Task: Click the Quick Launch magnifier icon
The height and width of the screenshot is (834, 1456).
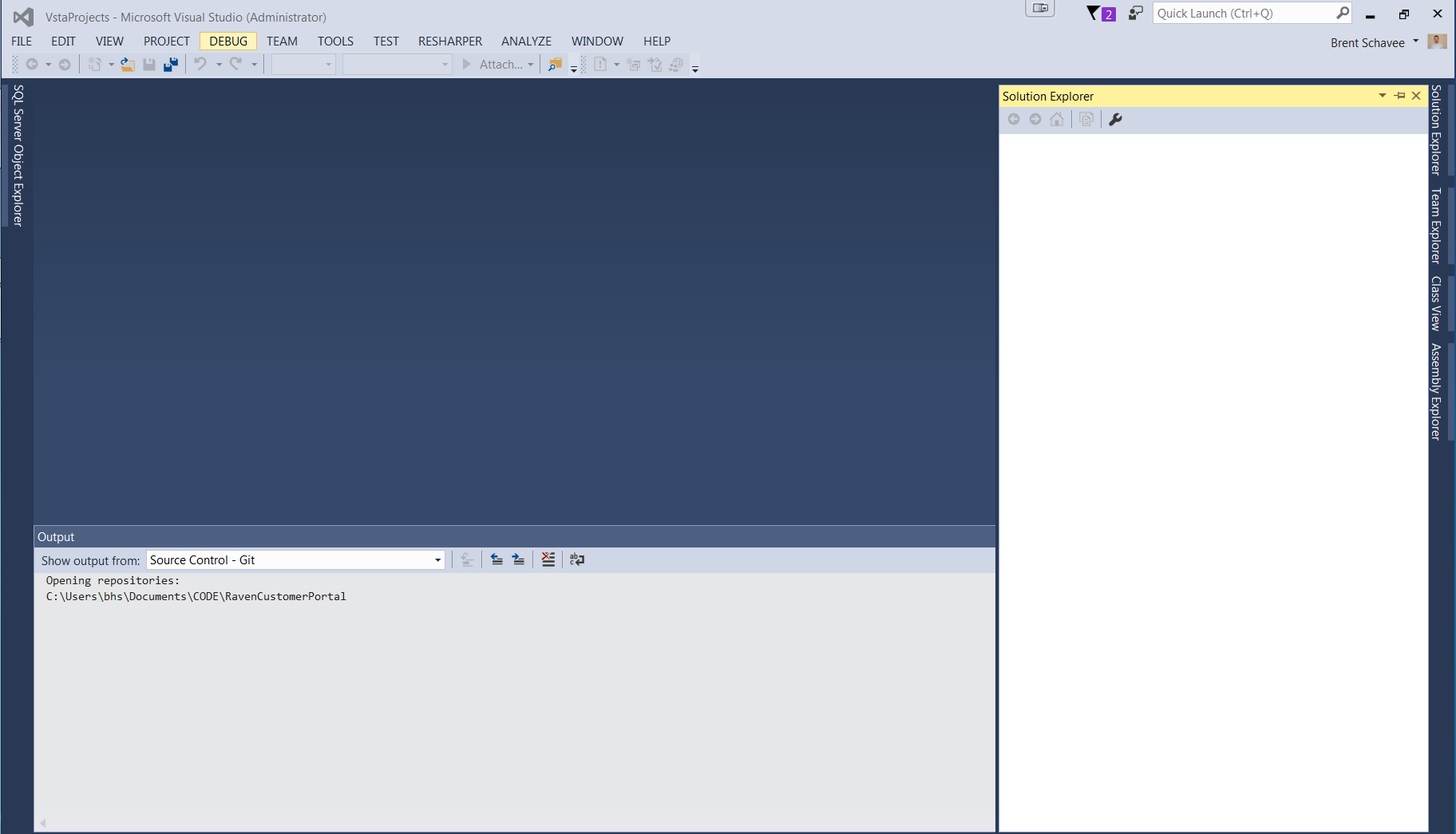Action: pyautogui.click(x=1343, y=13)
